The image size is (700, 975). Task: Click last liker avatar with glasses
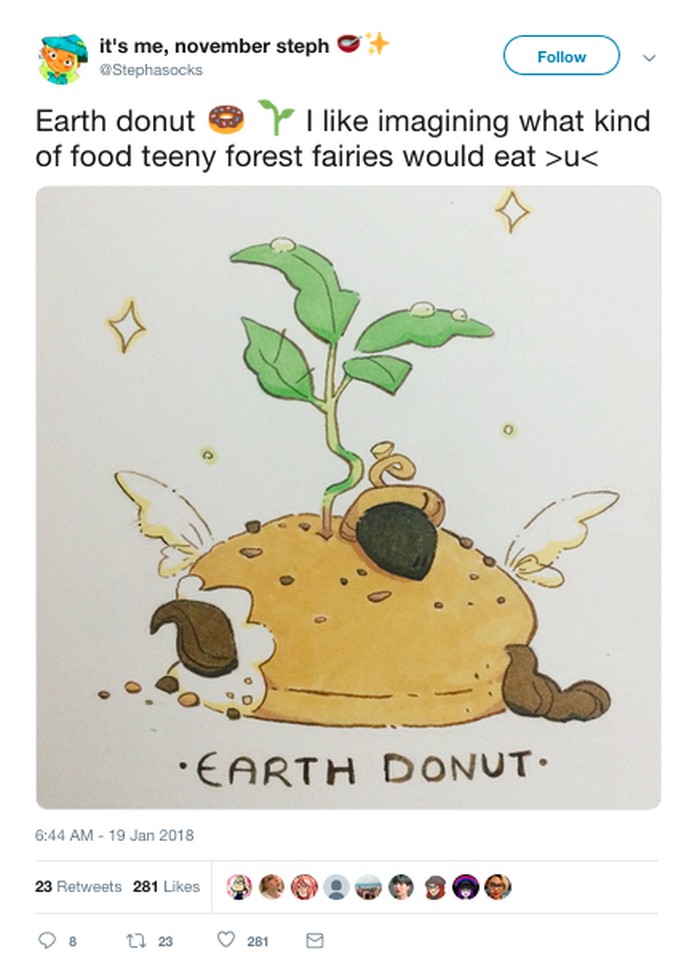498,887
